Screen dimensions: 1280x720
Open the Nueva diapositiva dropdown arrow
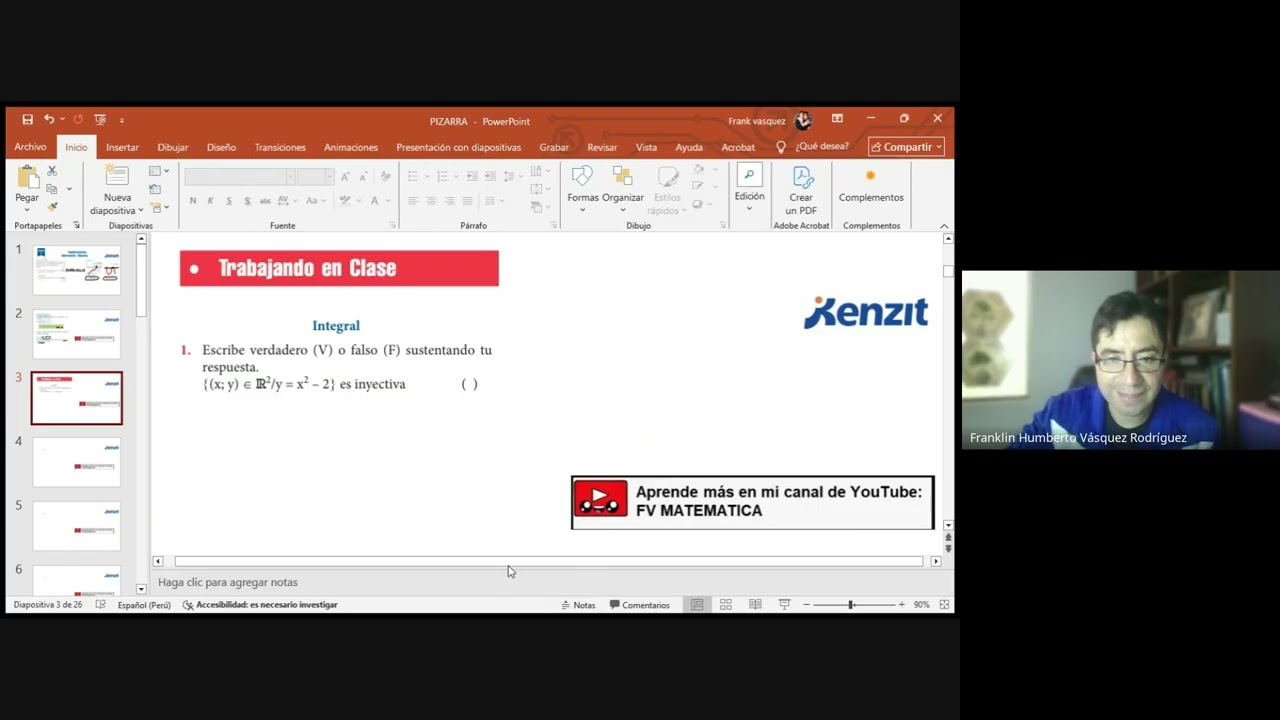[141, 211]
